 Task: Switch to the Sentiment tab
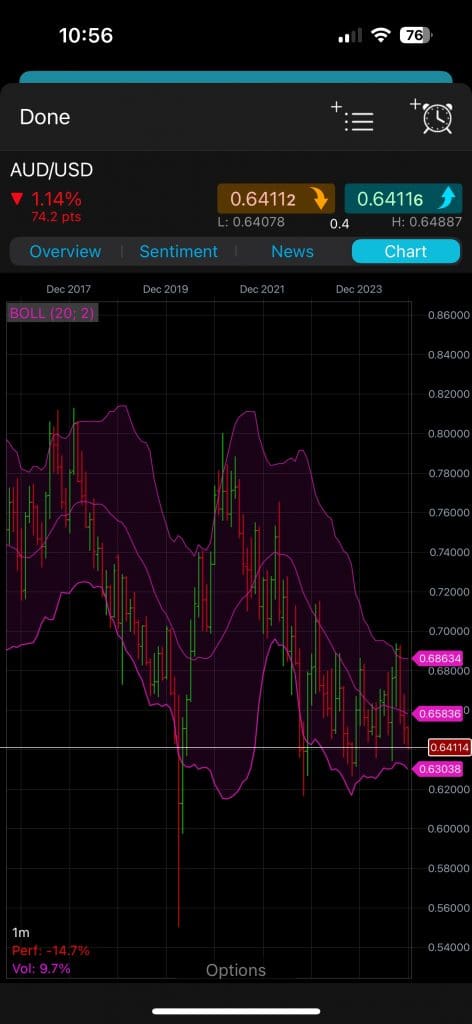tap(179, 251)
